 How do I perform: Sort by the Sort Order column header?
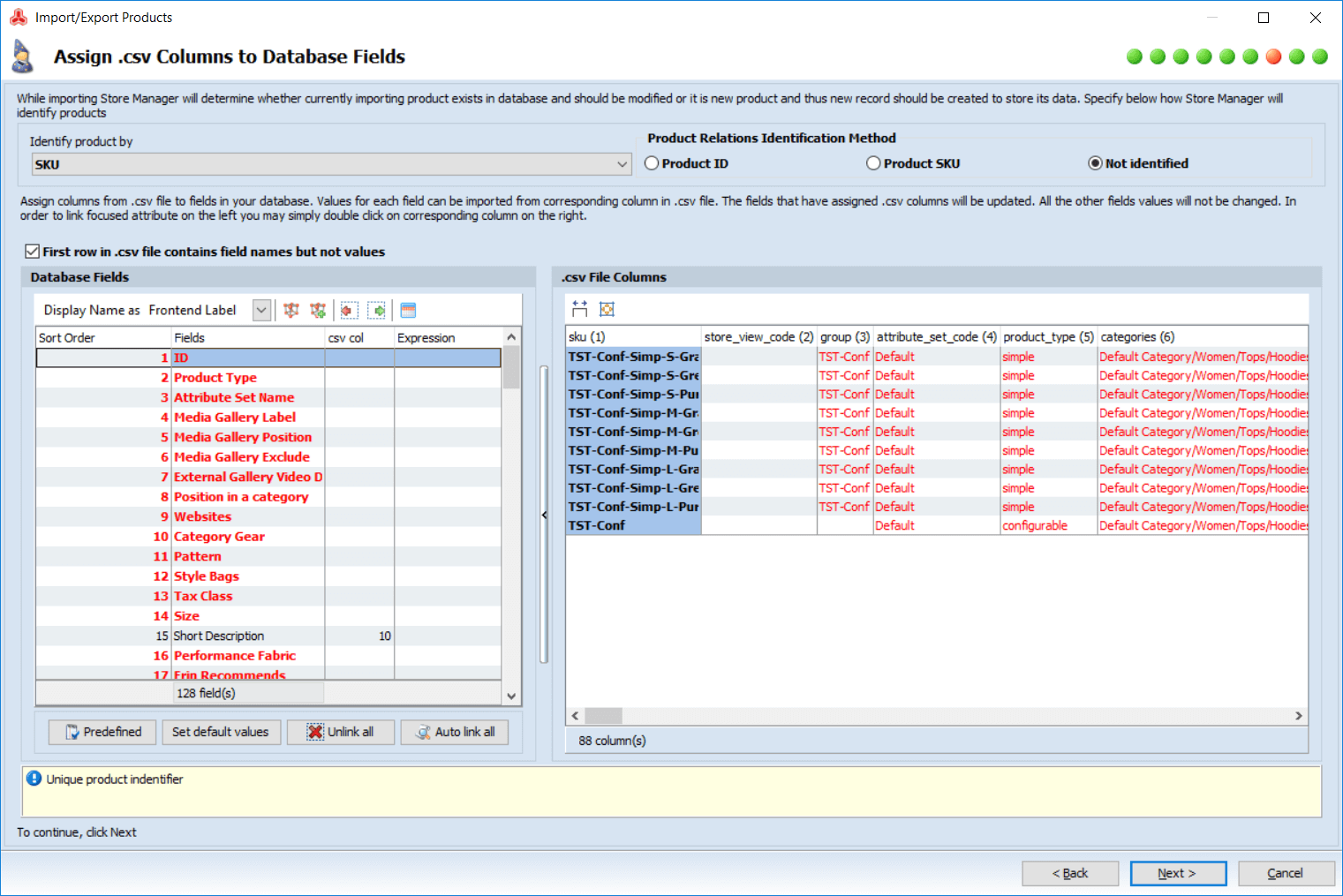point(103,337)
